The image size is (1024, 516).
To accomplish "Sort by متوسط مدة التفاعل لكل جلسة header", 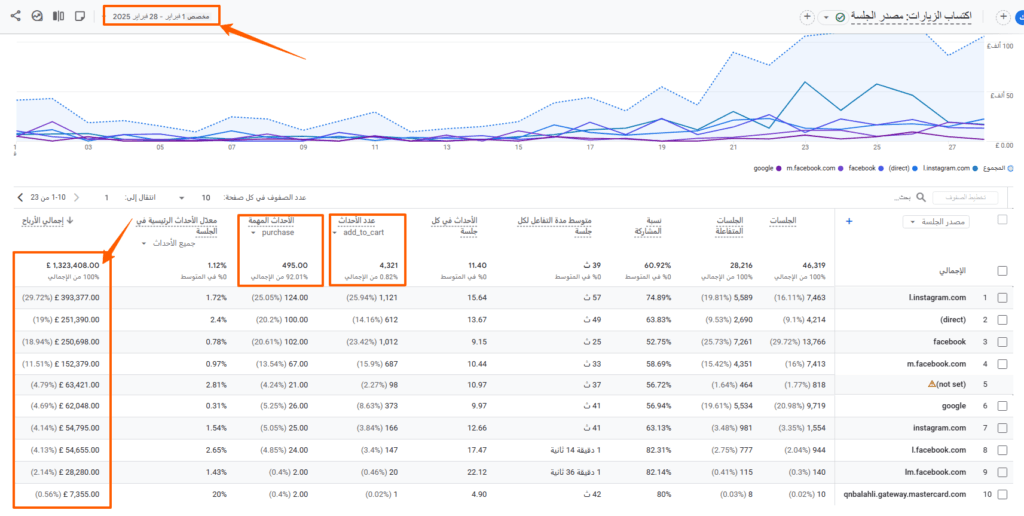I will click(x=554, y=227).
